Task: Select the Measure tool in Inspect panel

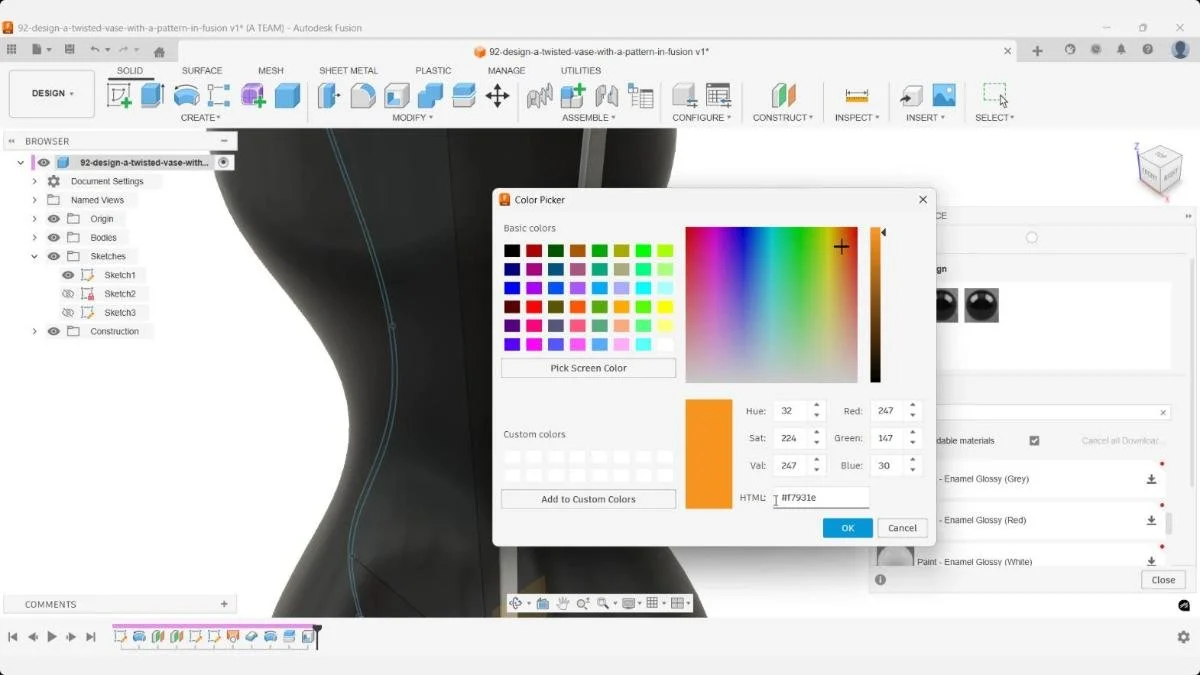Action: click(857, 95)
